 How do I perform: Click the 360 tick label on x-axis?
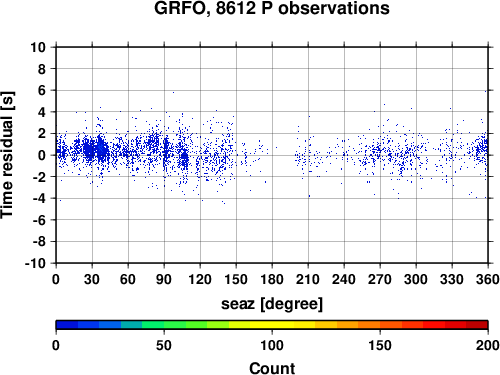pyautogui.click(x=488, y=279)
